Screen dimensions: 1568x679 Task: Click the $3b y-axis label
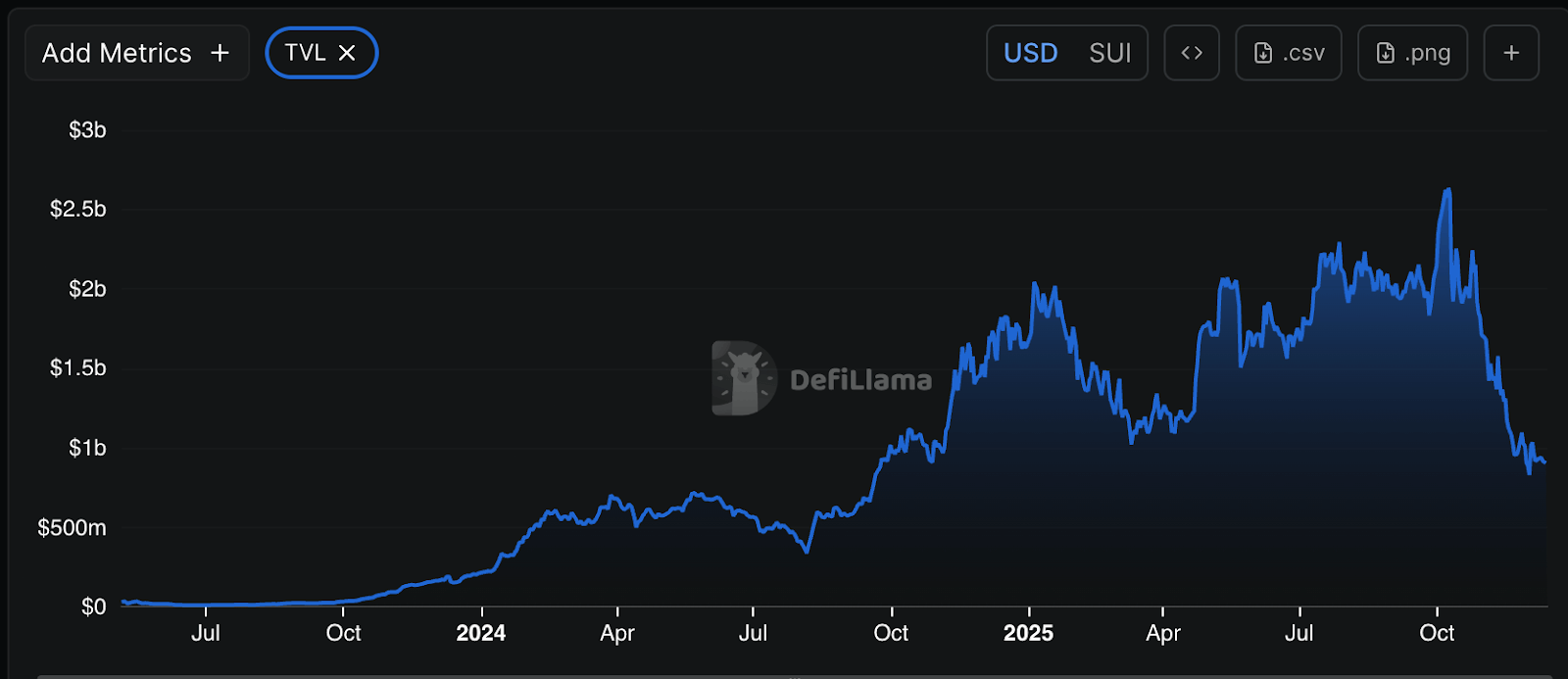(x=87, y=130)
